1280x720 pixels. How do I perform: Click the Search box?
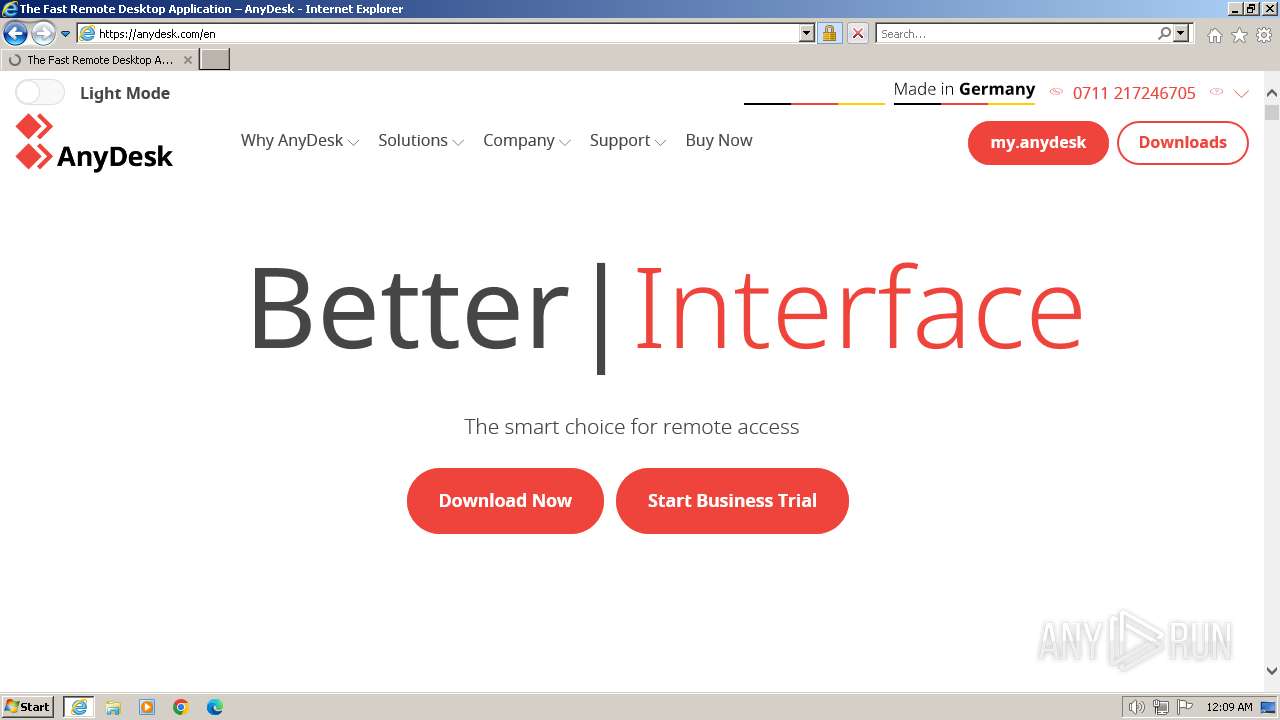[x=1016, y=34]
